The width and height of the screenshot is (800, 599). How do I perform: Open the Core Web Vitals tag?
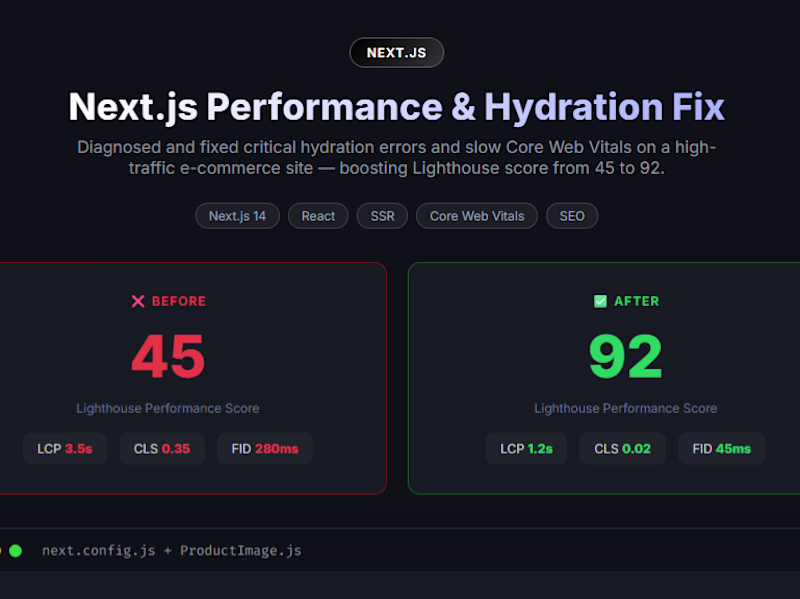coord(477,216)
